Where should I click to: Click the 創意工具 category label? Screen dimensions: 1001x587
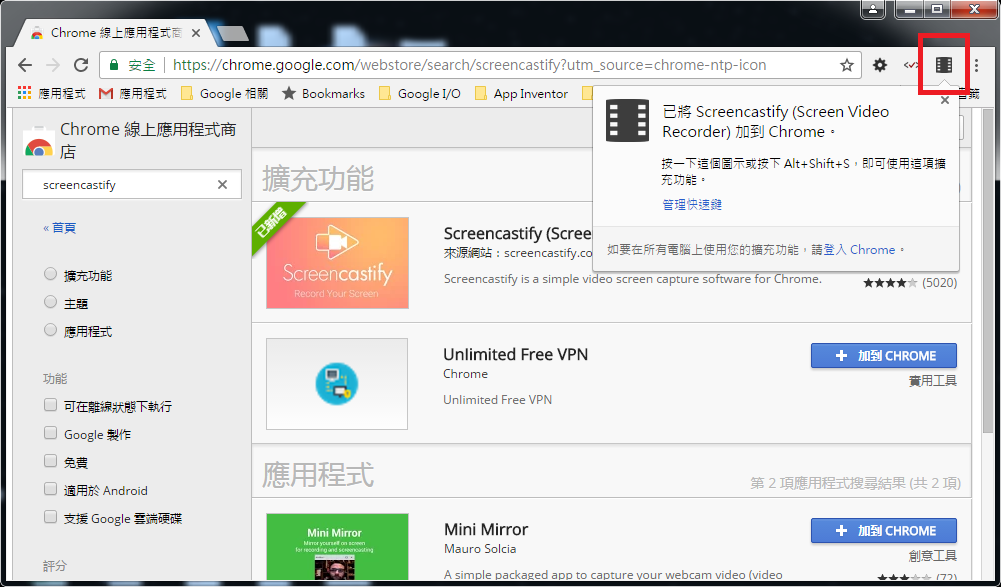[x=933, y=556]
